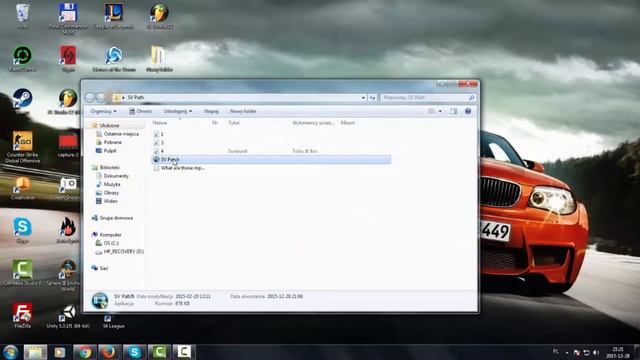Click the volume icon in system tray

pos(596,352)
